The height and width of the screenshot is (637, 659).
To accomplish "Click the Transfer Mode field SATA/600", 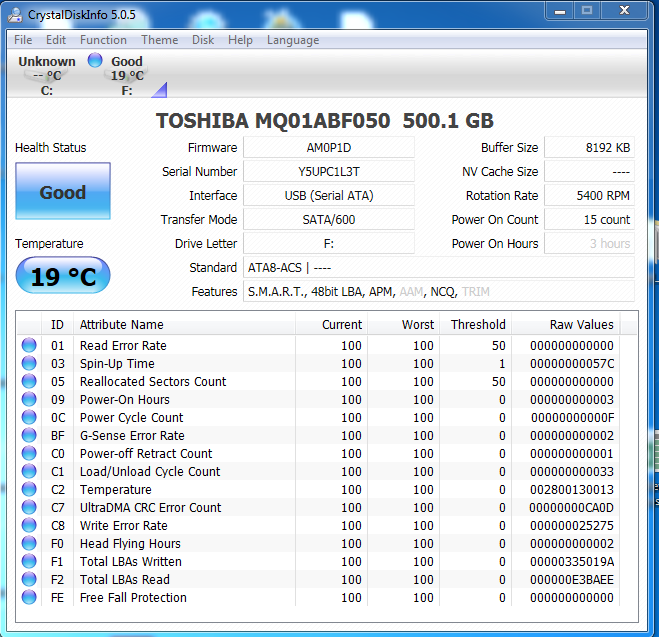I will coord(329,219).
